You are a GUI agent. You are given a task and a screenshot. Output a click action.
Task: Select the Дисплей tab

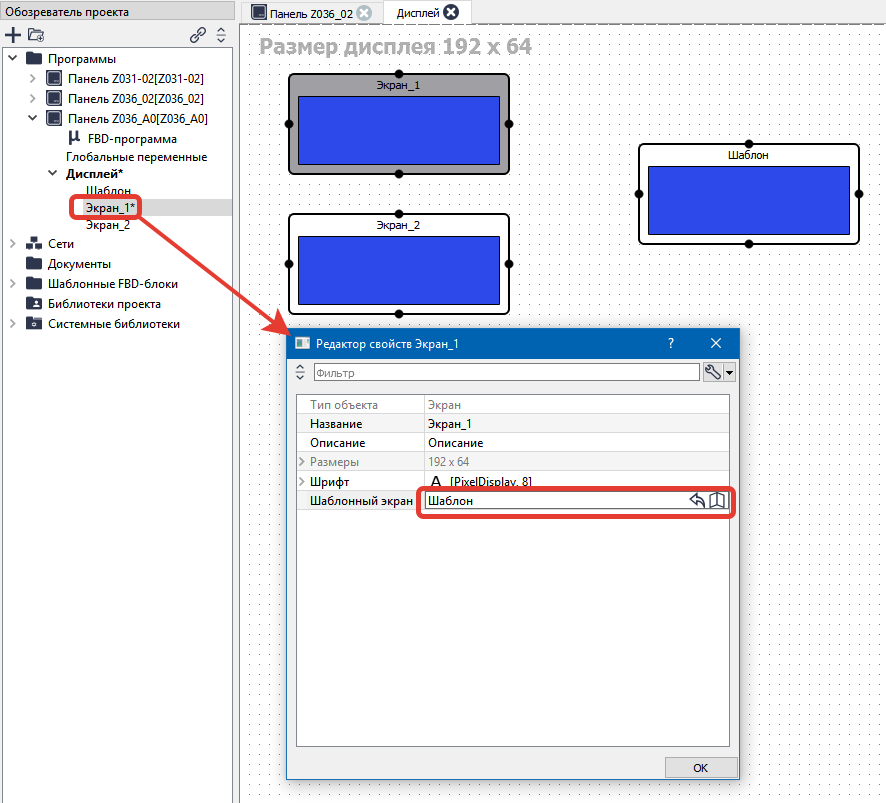[416, 13]
